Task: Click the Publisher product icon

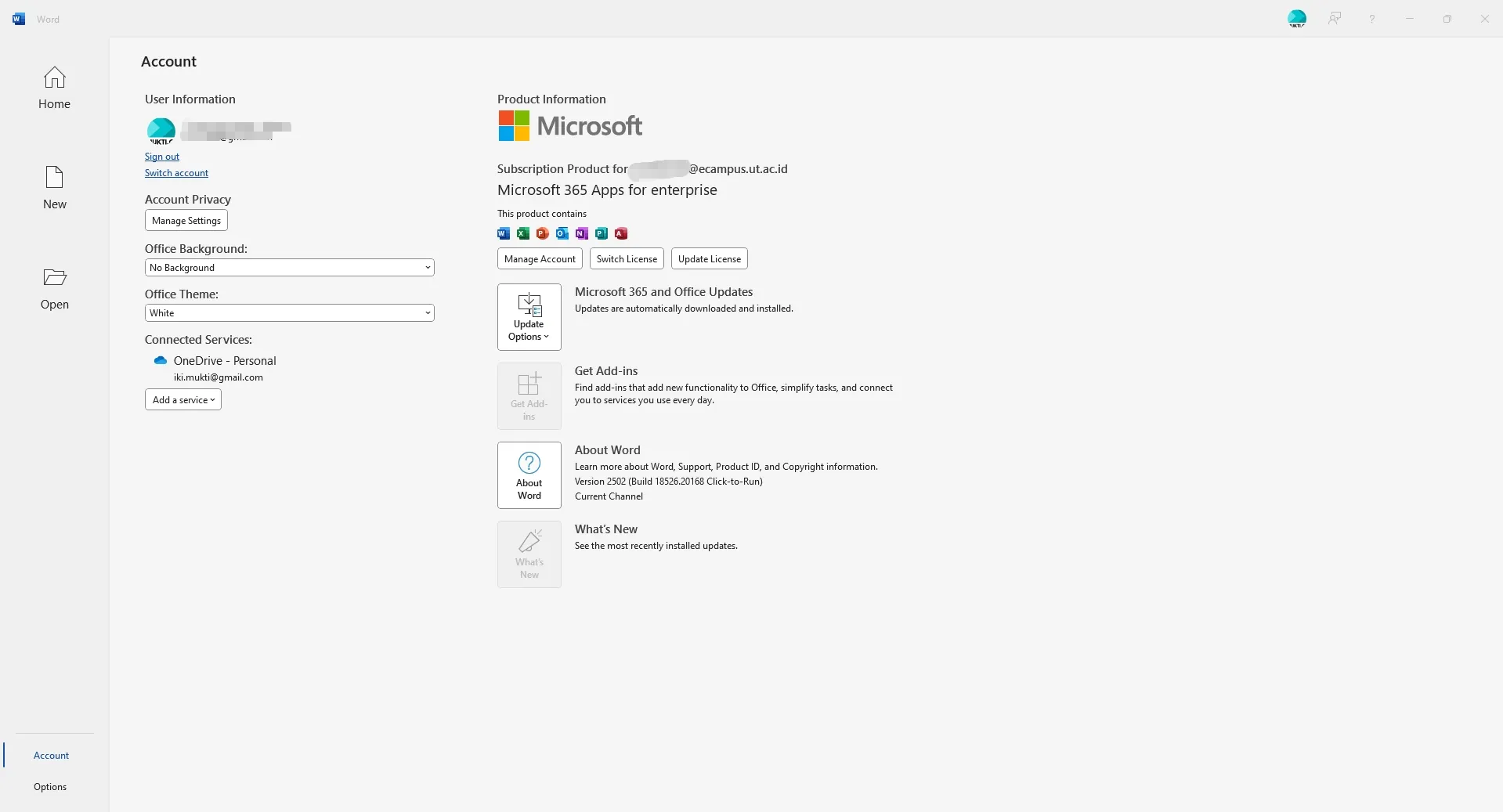Action: (602, 233)
